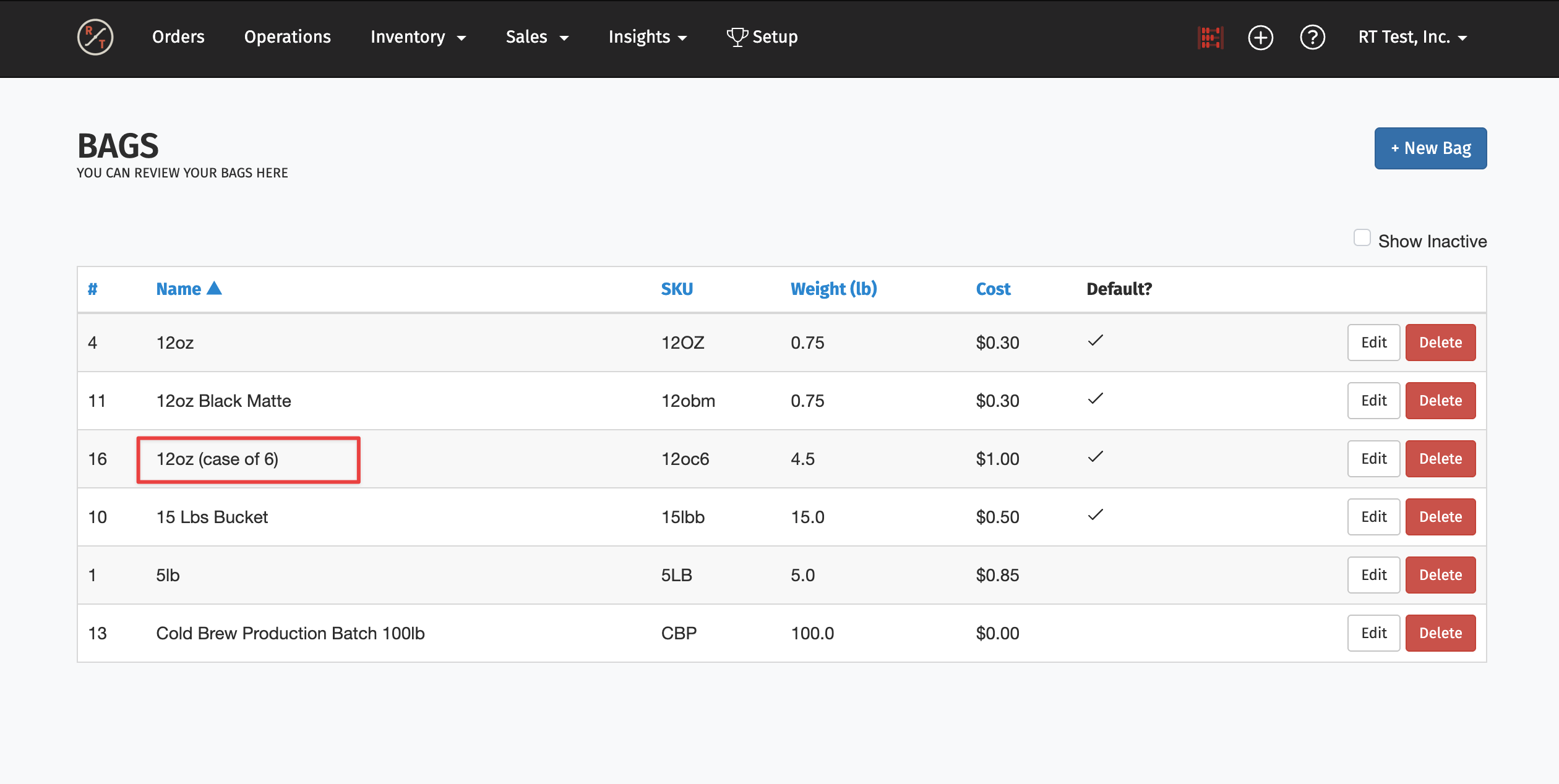Click the plus circle add icon
1559x784 pixels.
(x=1260, y=37)
